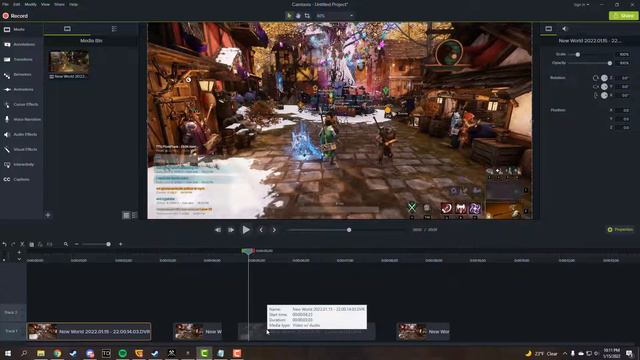Image resolution: width=640 pixels, height=360 pixels.
Task: Switch to Library list view icon
Action: tap(114, 29)
